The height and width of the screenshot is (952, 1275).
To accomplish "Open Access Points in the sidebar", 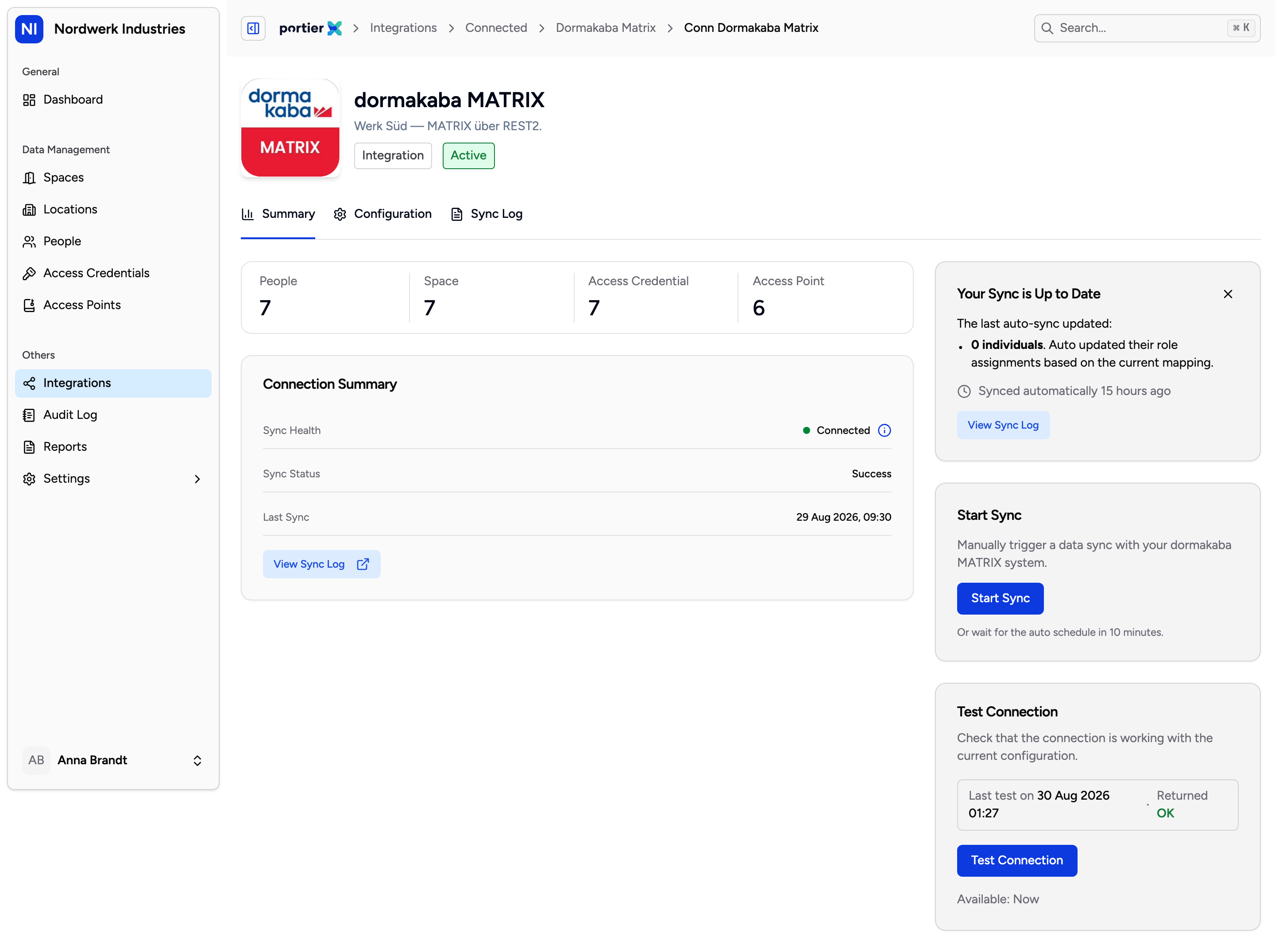I will [113, 306].
